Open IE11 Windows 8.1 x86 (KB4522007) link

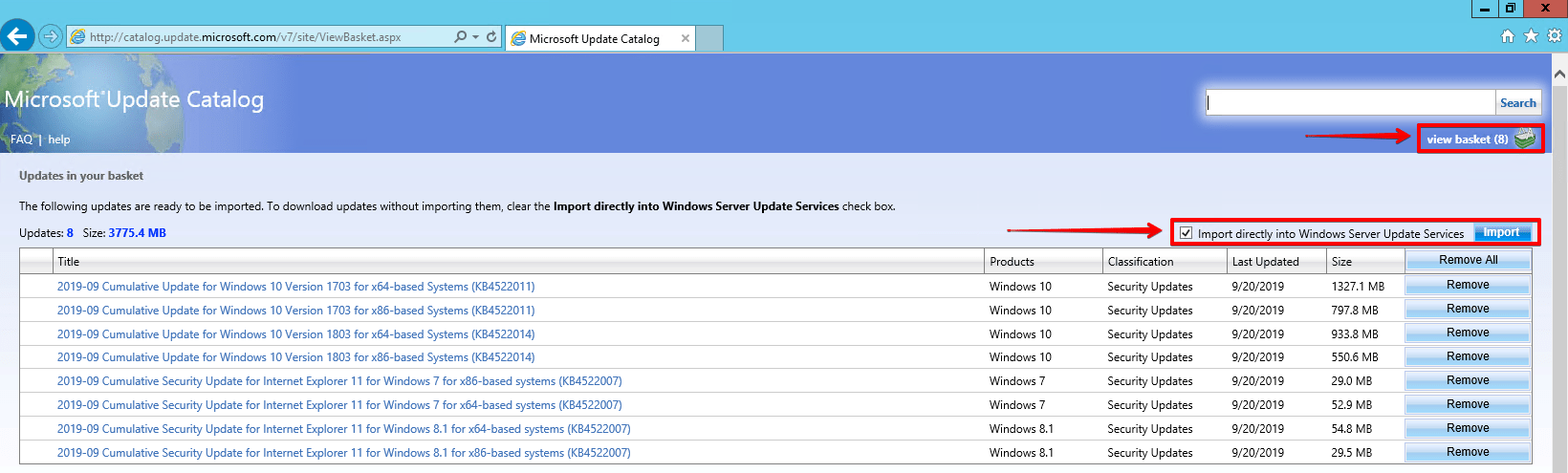click(343, 453)
